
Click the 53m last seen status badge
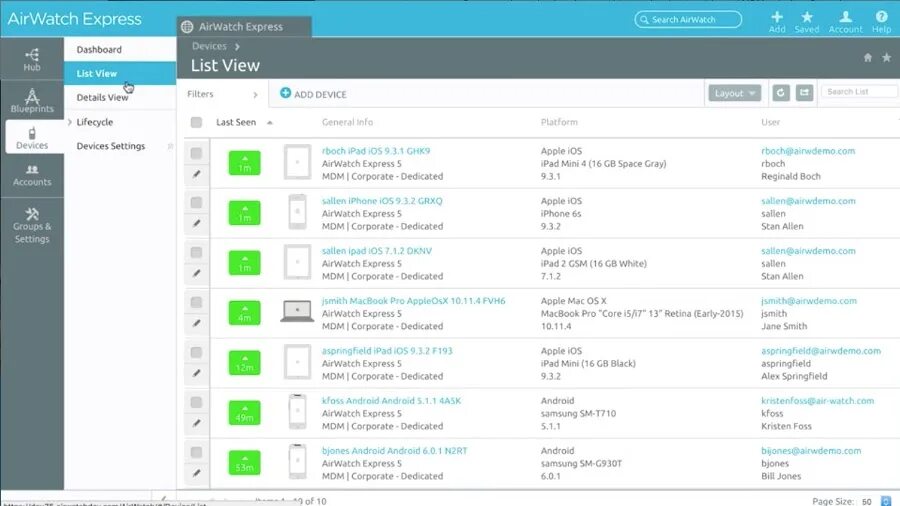pos(245,462)
